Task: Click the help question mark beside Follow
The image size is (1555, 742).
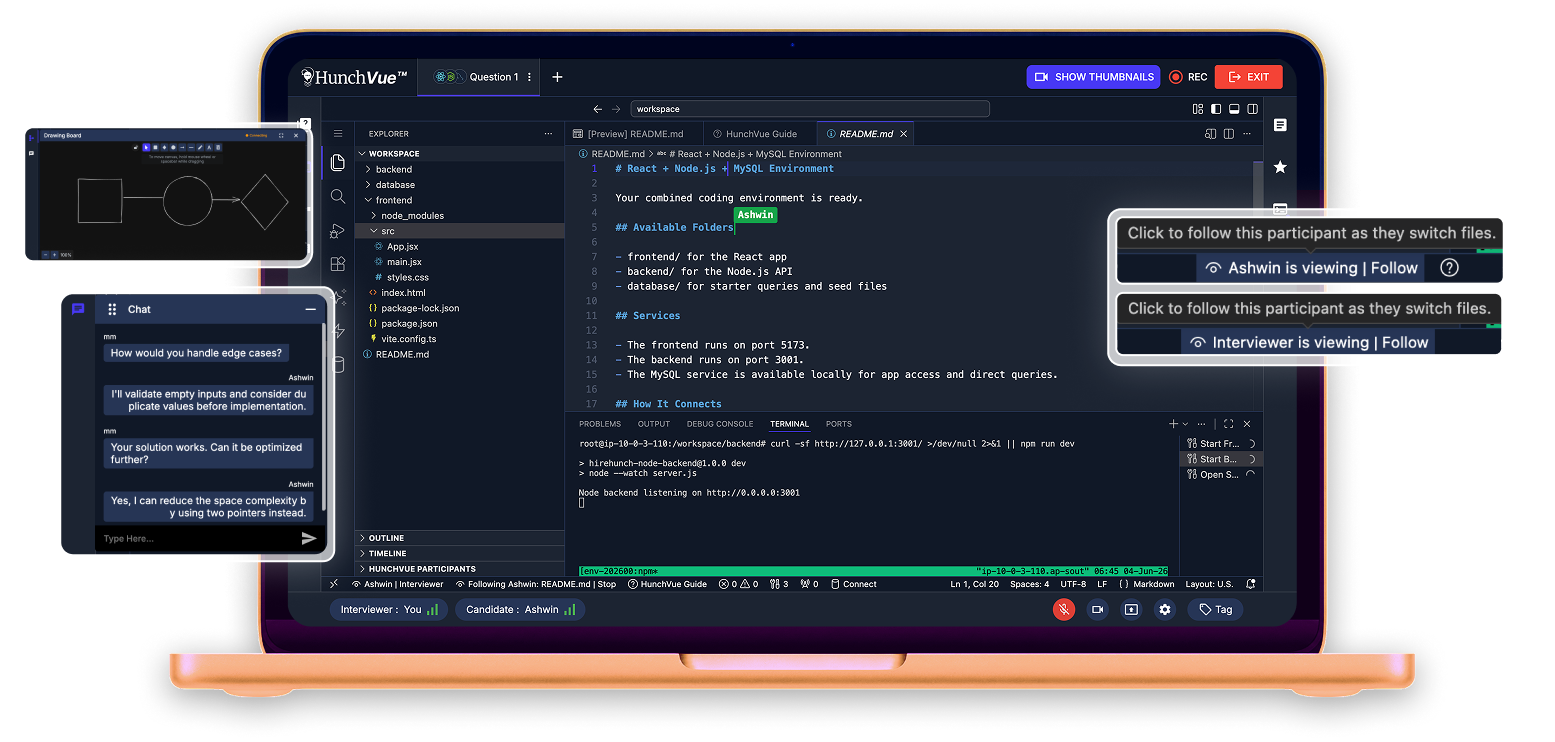Action: (x=1449, y=268)
